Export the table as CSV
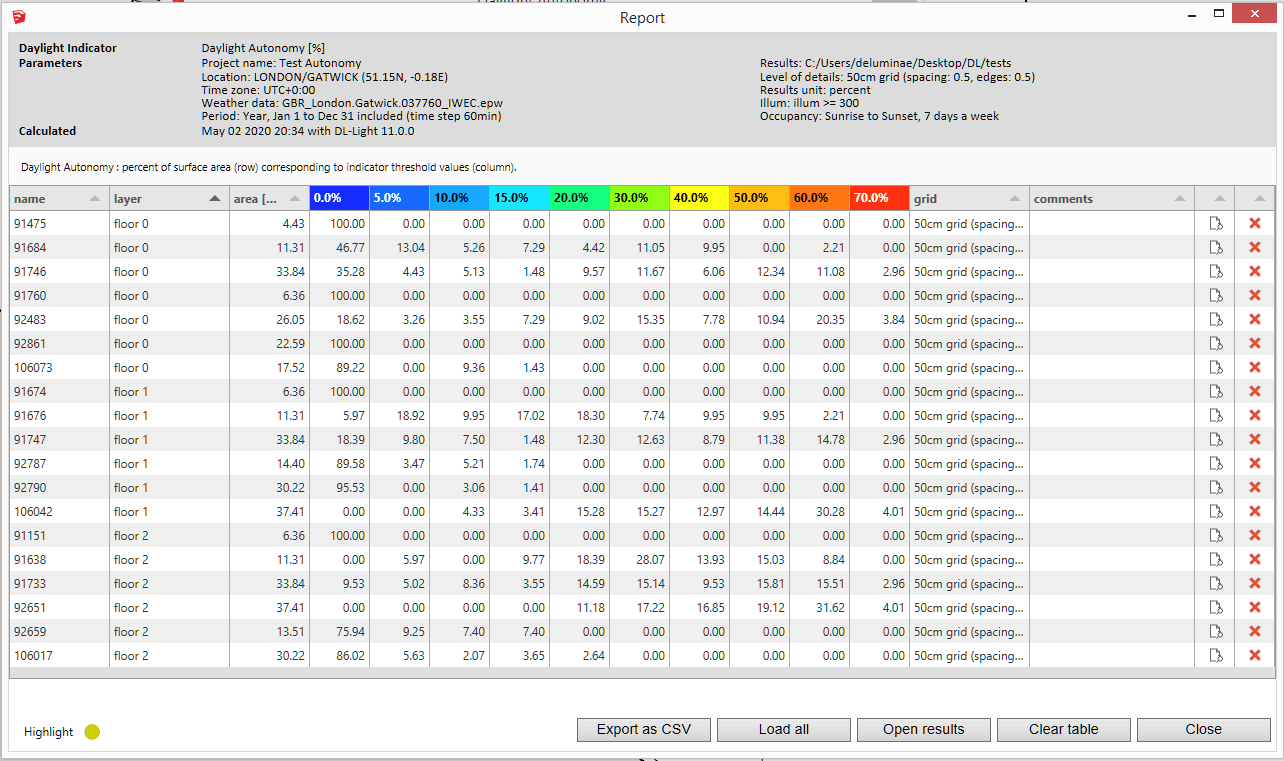The image size is (1284, 761). click(644, 730)
